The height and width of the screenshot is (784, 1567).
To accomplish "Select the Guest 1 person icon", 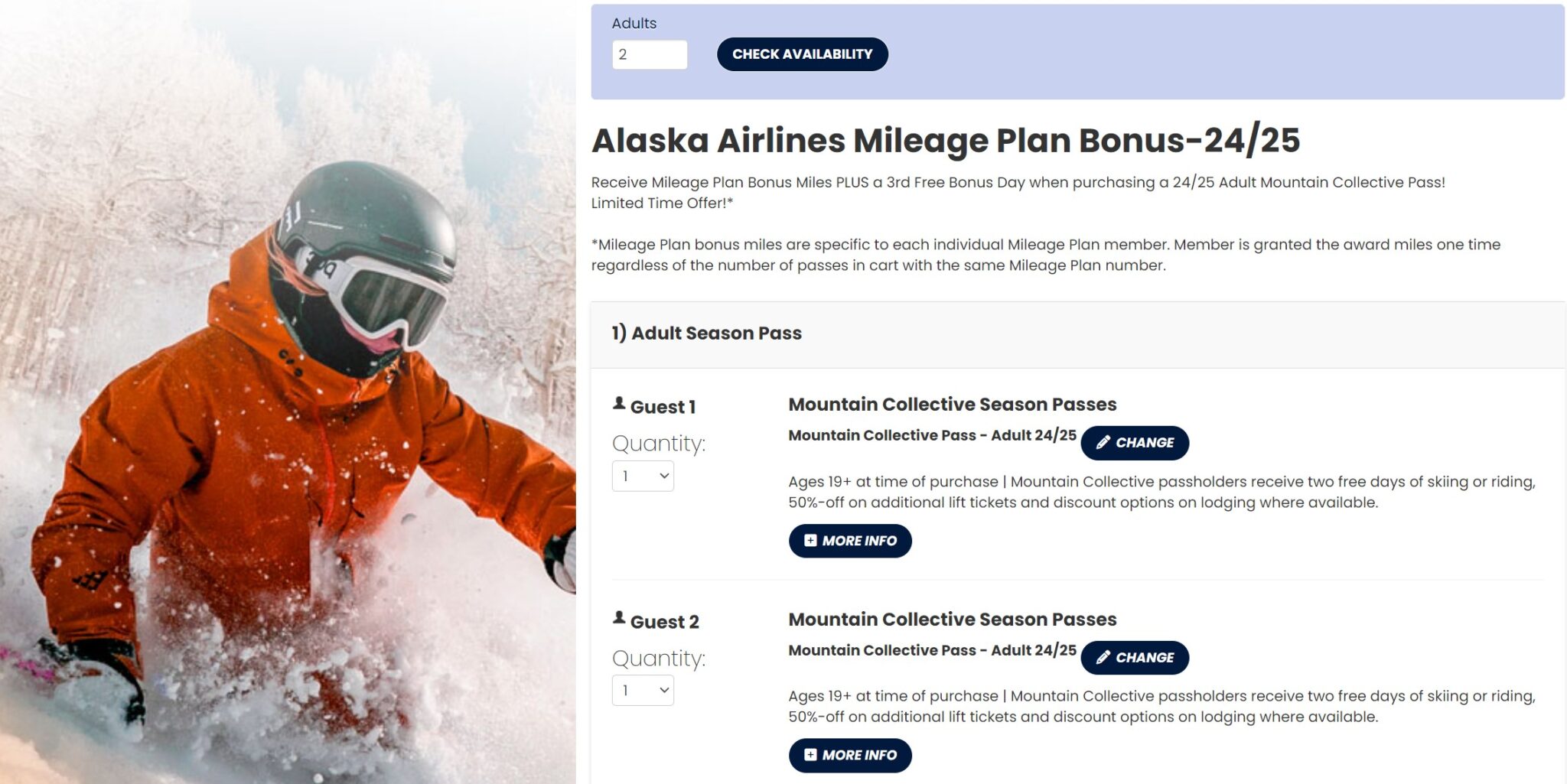I will point(618,402).
